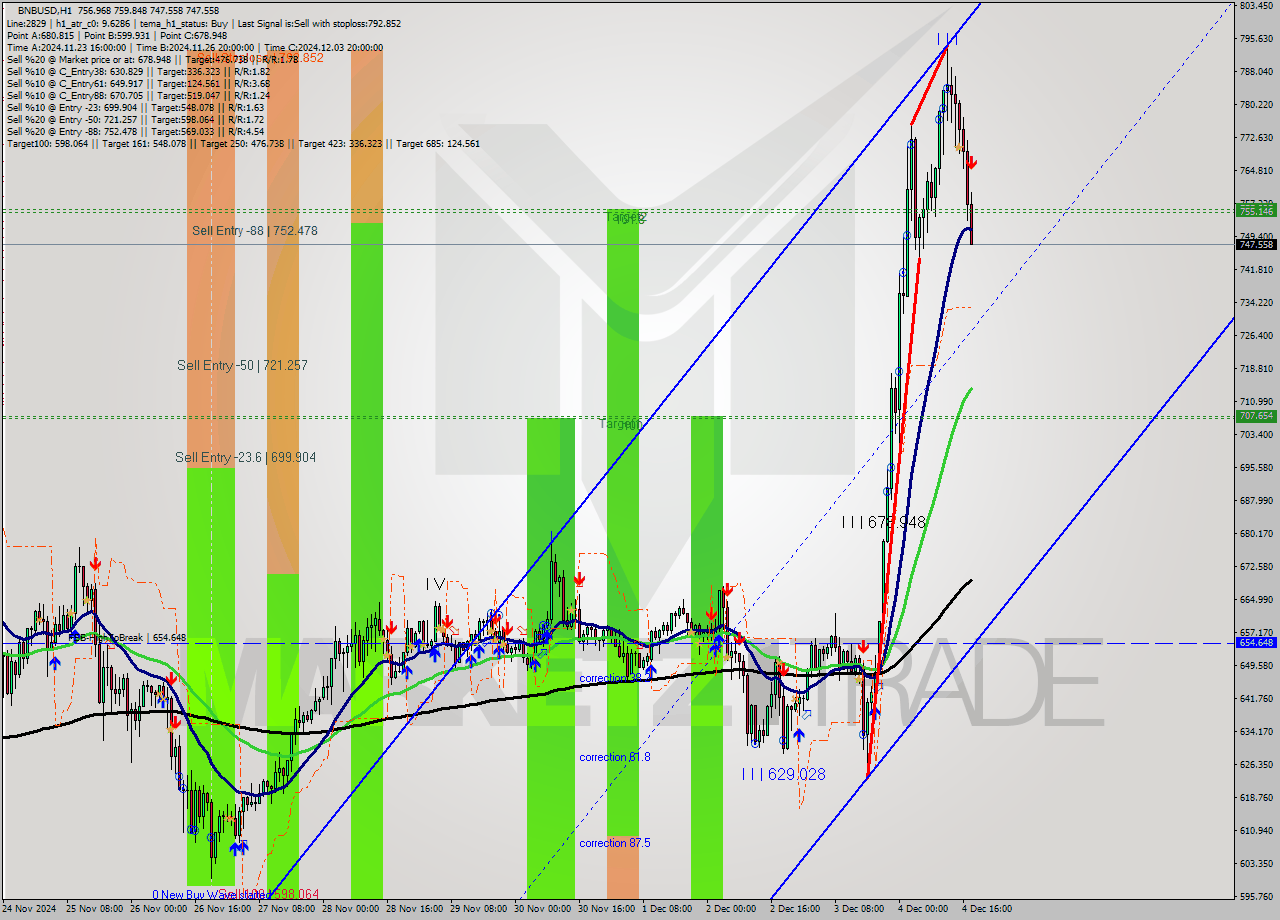Click the '24 Nov 2024' time axis label
This screenshot has height=920, width=1280.
pyautogui.click(x=29, y=909)
